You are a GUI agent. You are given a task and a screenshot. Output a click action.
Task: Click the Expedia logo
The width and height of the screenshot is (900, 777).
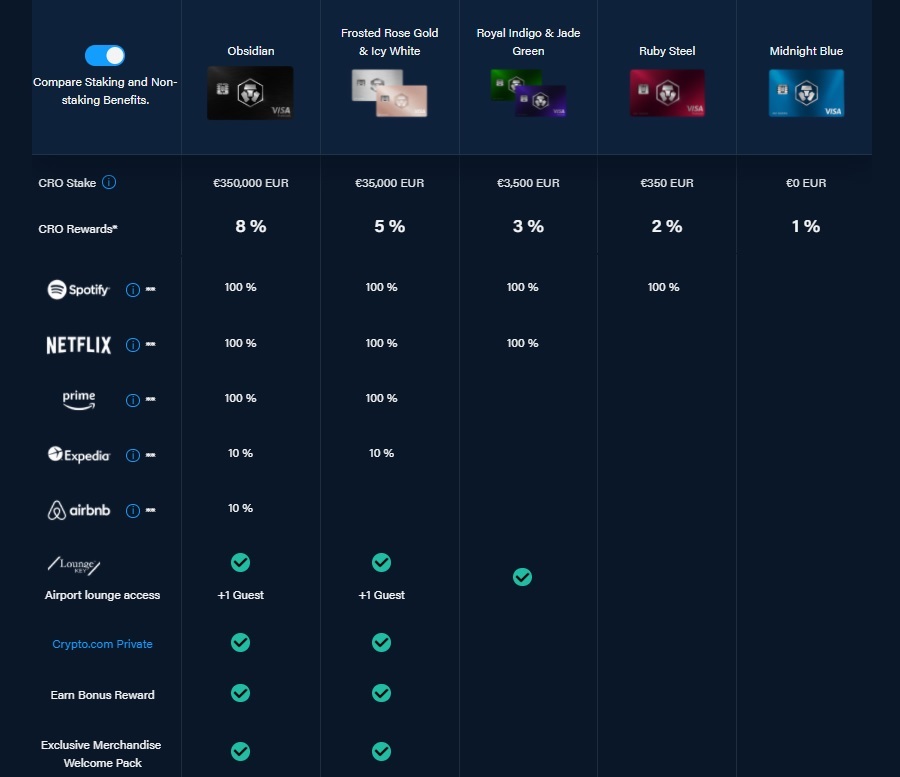coord(79,455)
